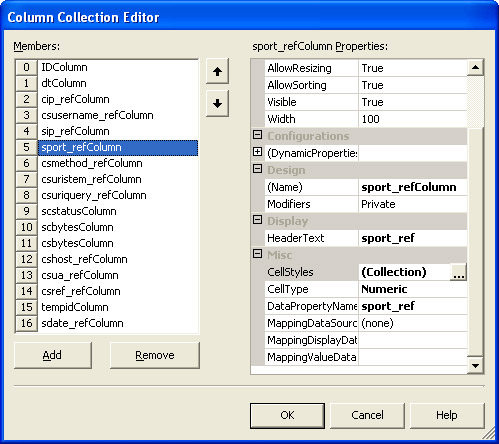Click Width value 100
Viewport: 499px width, 444px height.
(x=413, y=119)
